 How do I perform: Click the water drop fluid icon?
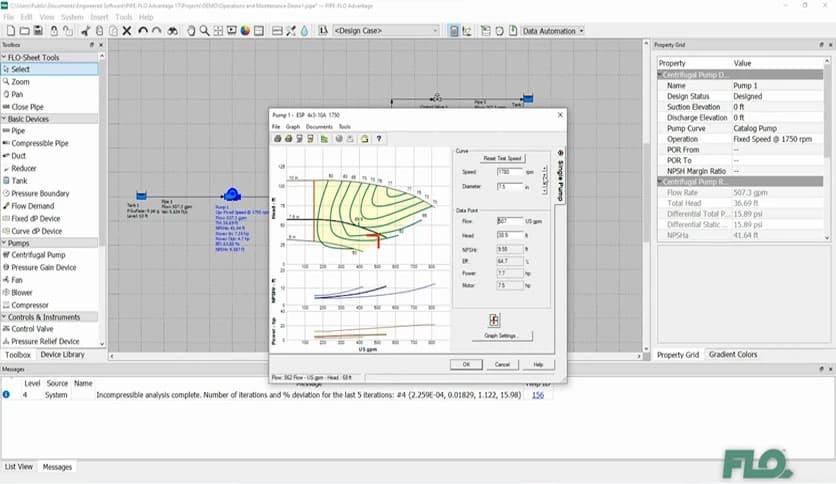(x=304, y=31)
